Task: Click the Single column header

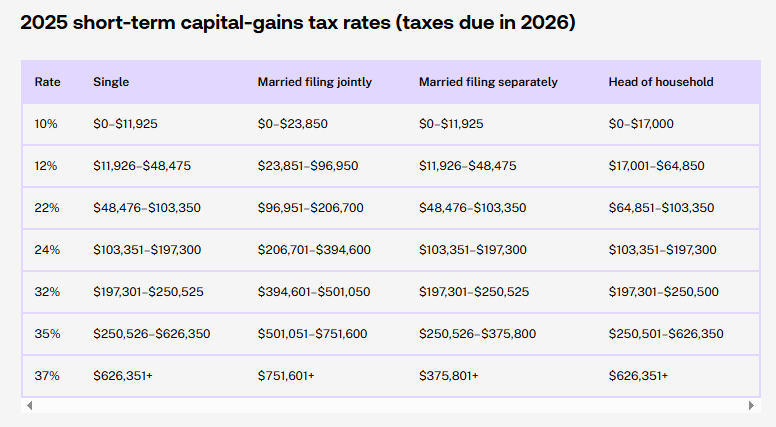Action: coord(111,82)
